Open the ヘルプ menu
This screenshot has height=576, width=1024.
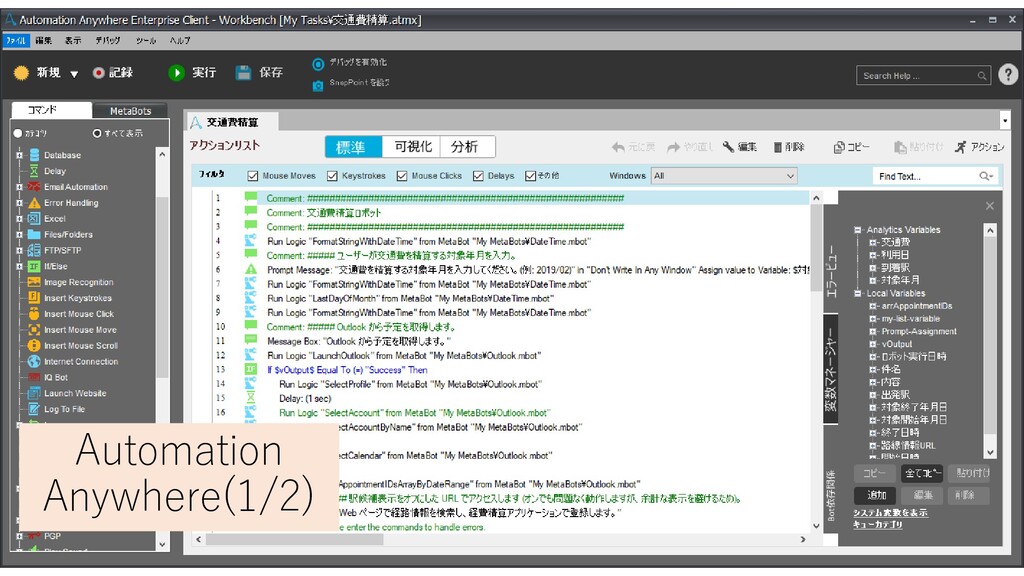point(180,40)
